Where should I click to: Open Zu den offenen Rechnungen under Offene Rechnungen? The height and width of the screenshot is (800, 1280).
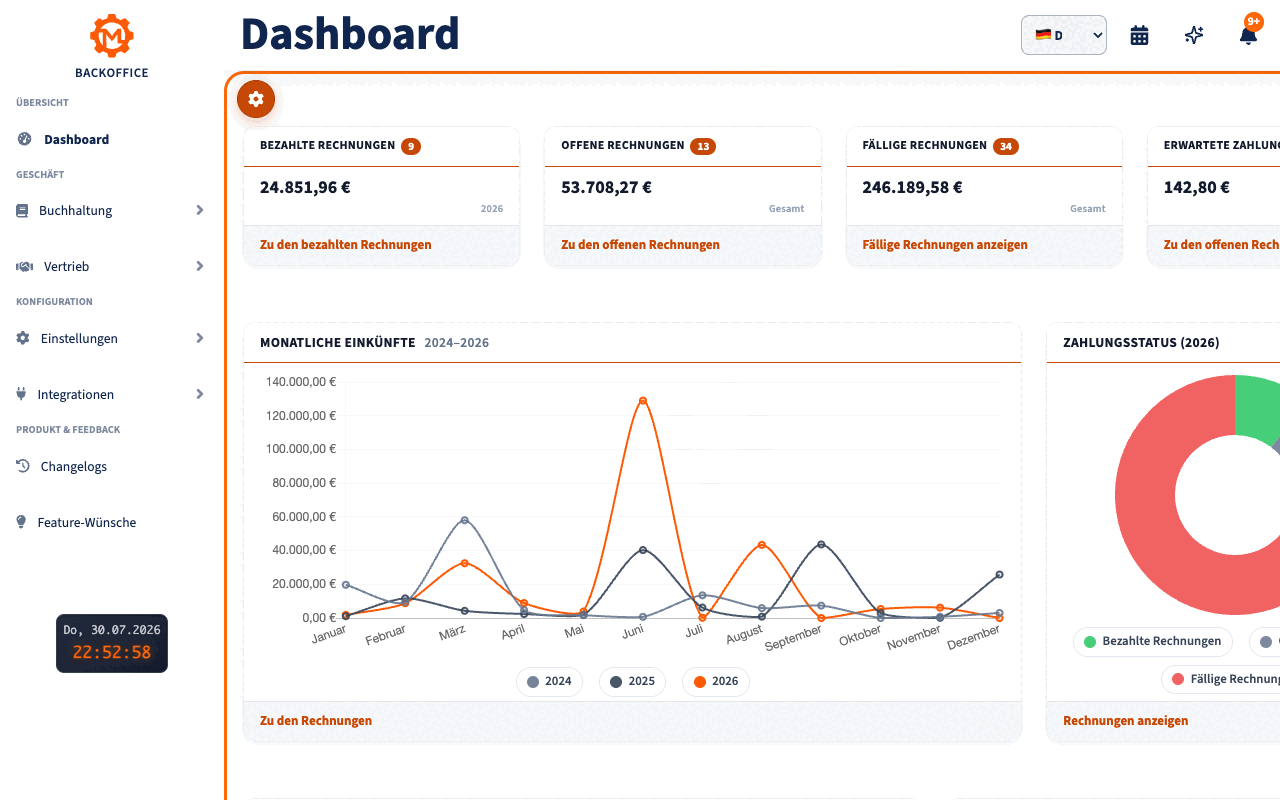coord(640,245)
